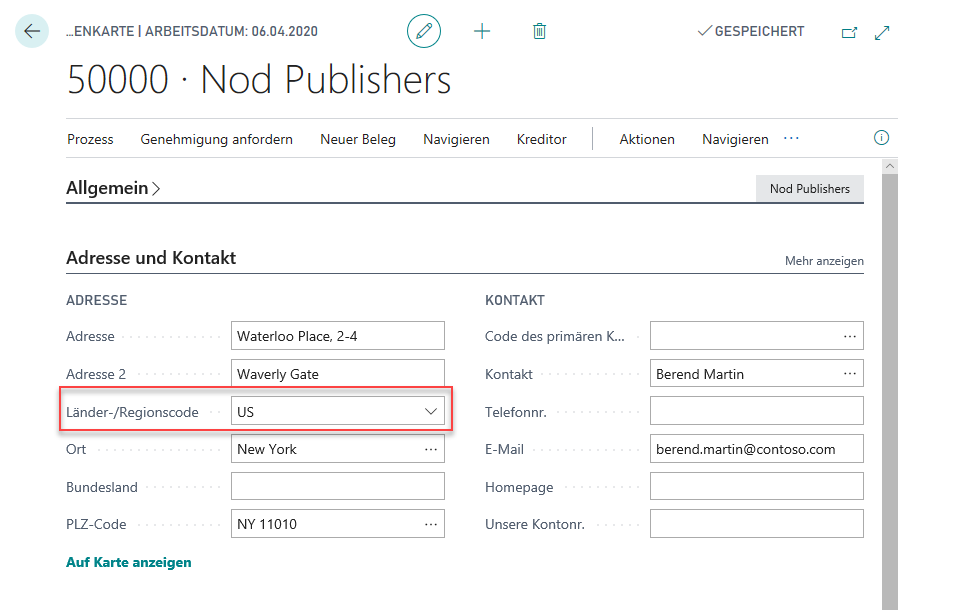
Task: Open the Aktionen menu
Action: [647, 140]
